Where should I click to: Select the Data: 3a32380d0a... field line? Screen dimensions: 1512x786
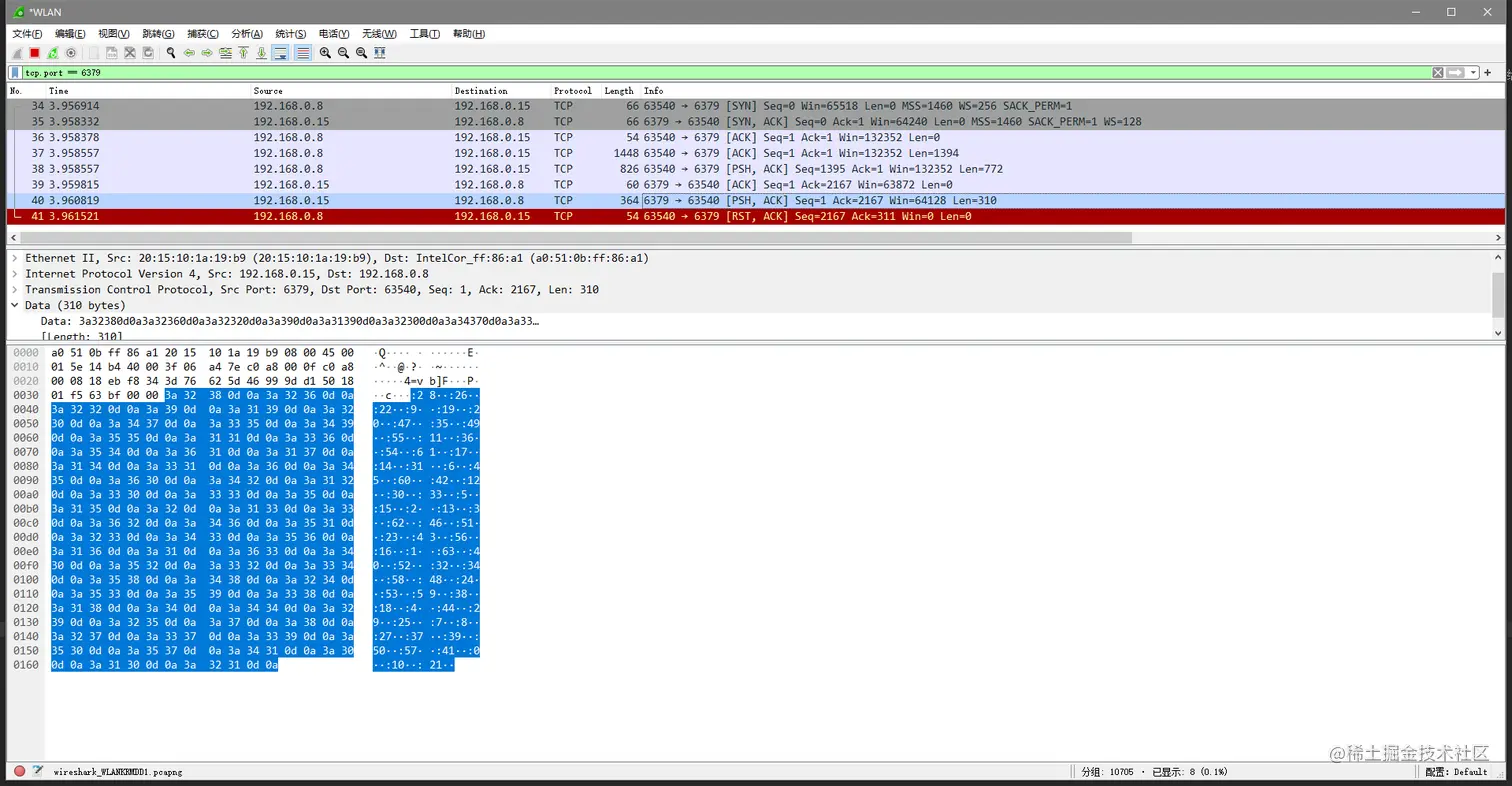click(x=290, y=321)
